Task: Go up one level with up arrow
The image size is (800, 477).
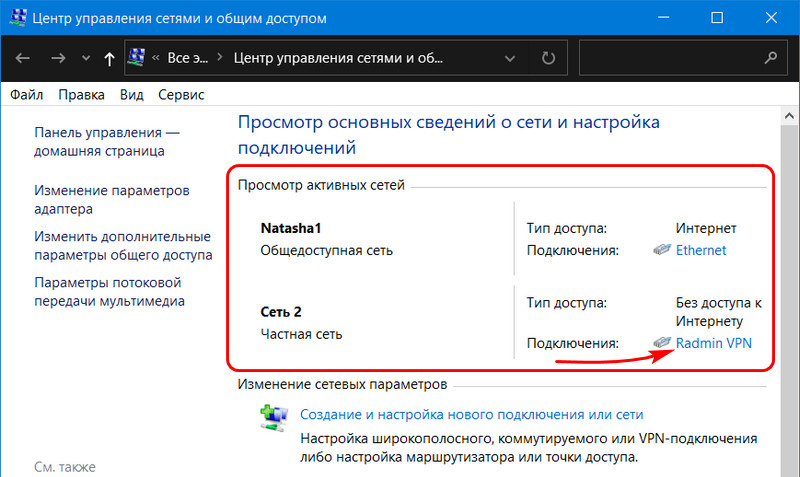Action: pos(109,59)
